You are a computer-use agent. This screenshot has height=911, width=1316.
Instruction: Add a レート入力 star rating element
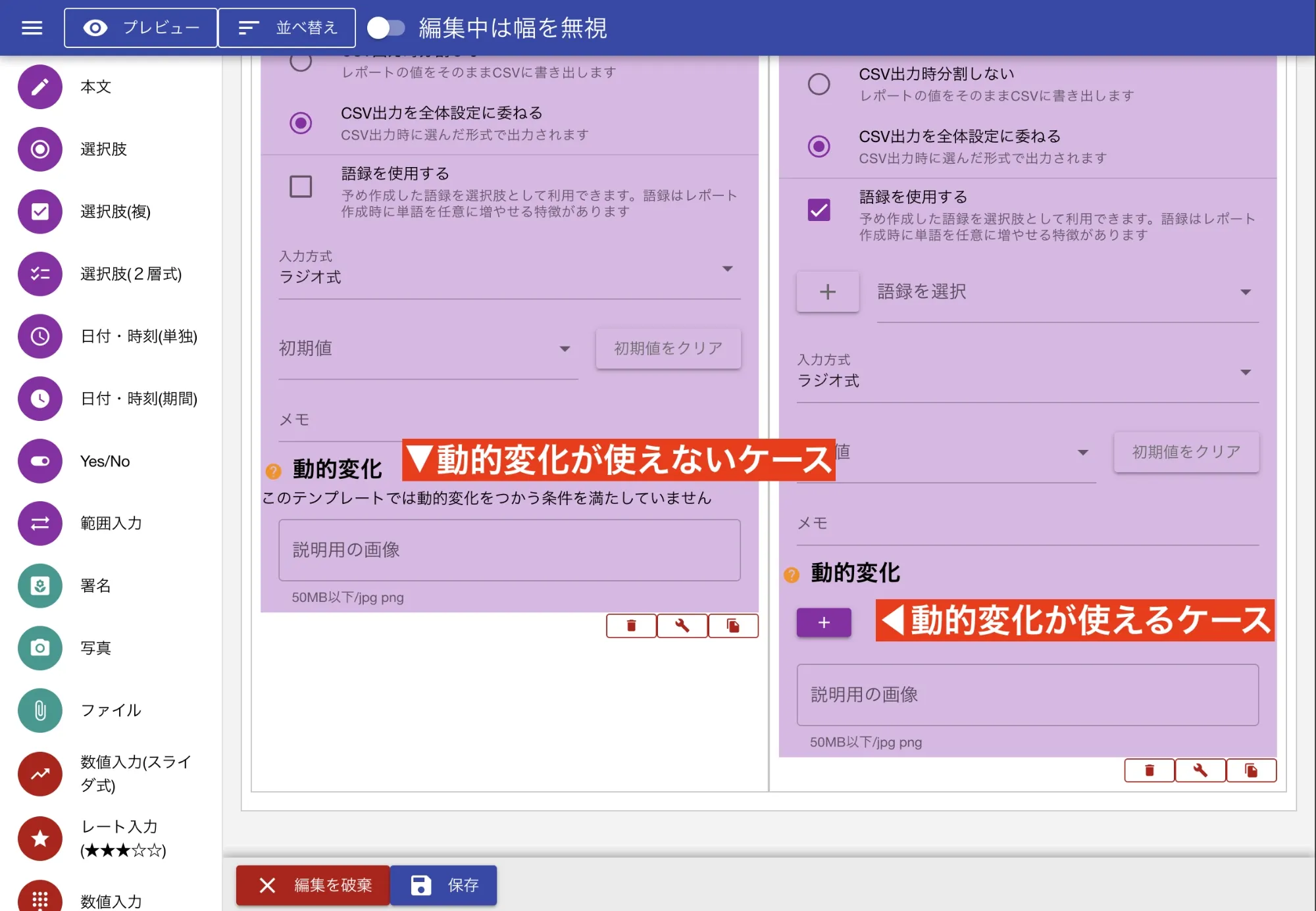click(39, 839)
